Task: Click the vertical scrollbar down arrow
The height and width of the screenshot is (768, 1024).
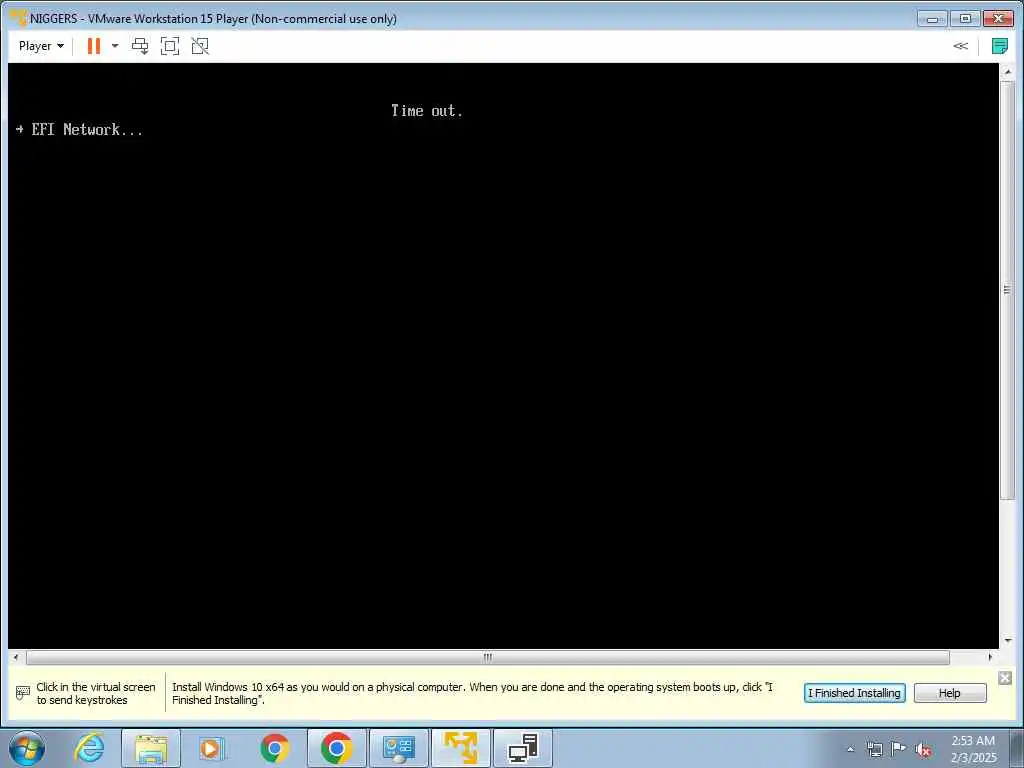Action: [1008, 641]
